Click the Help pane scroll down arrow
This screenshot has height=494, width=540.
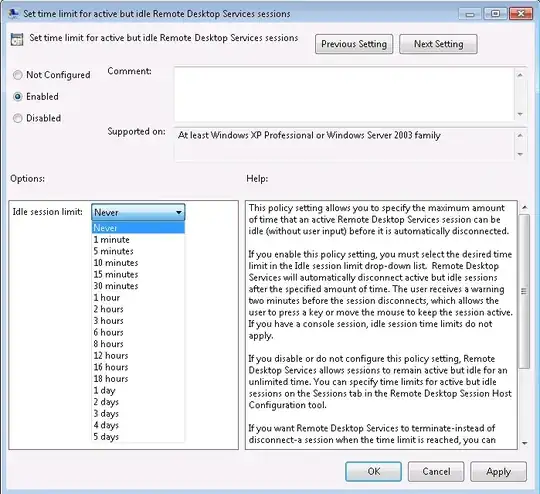[x=524, y=443]
